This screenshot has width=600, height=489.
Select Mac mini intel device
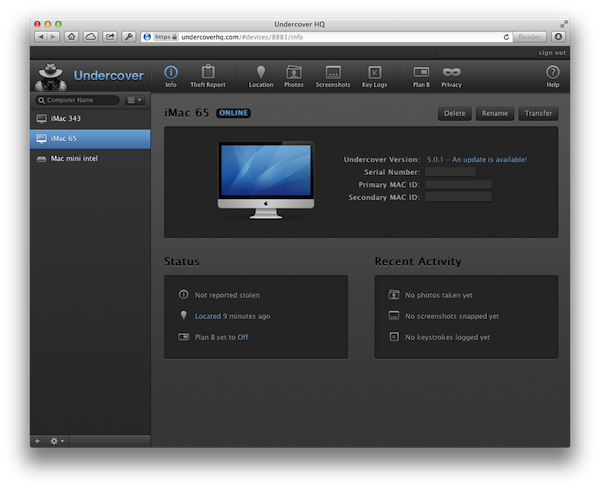[90, 158]
